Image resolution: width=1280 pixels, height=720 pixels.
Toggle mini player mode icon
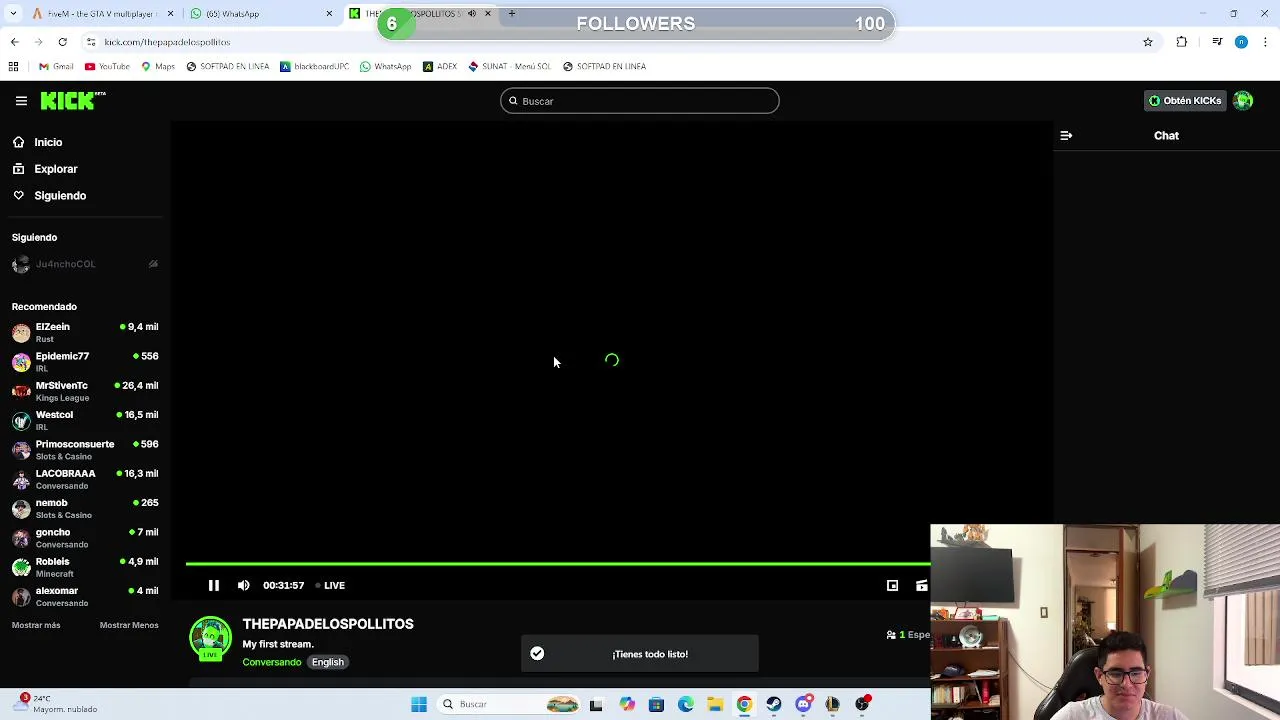click(892, 585)
